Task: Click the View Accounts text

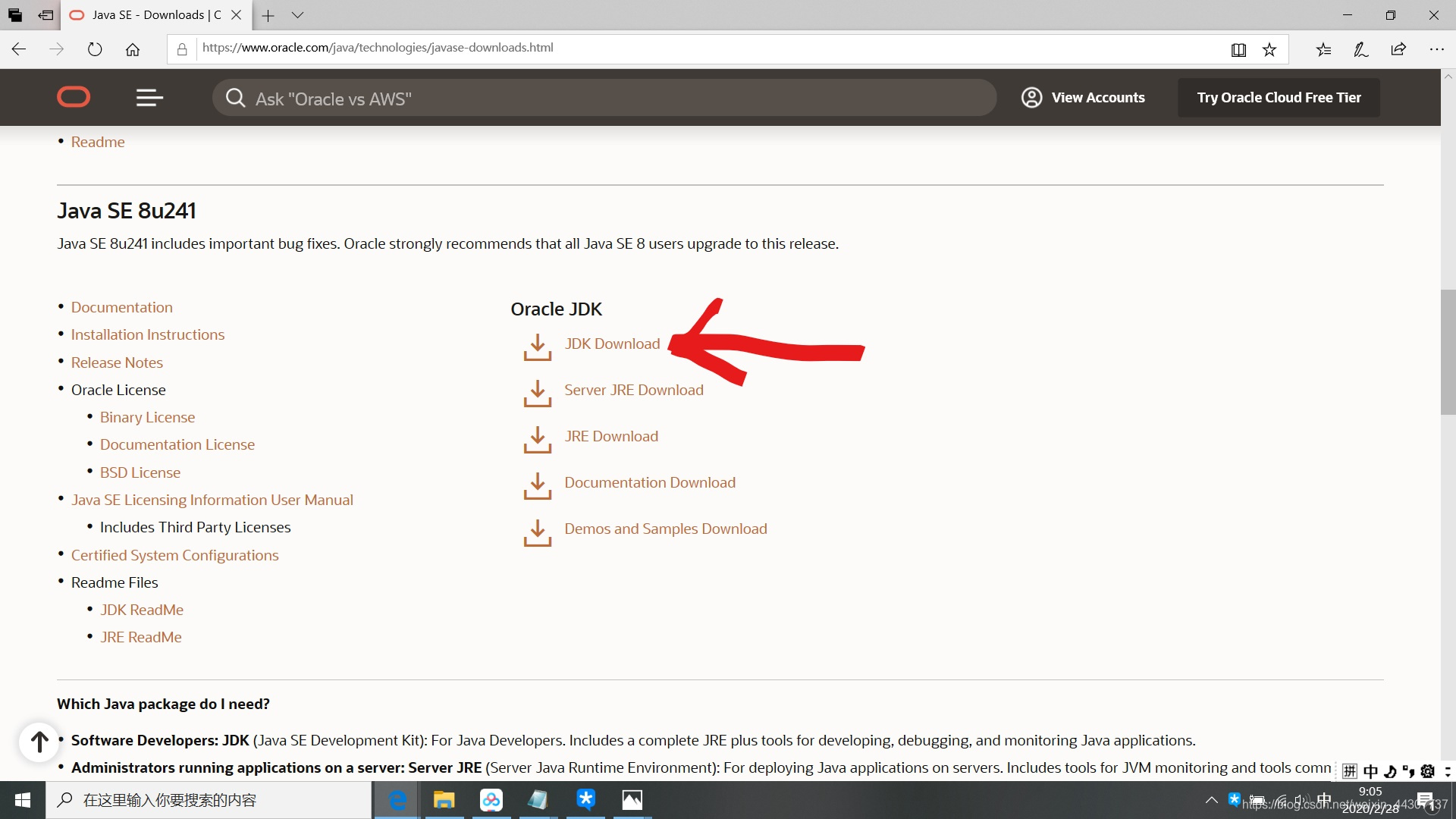Action: (1098, 97)
